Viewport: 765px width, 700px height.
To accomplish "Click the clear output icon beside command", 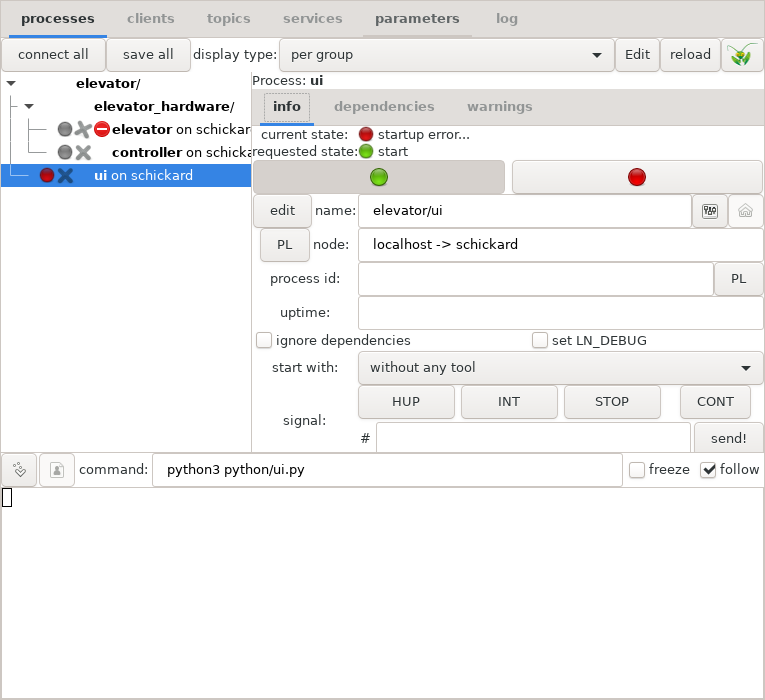I will (x=20, y=470).
